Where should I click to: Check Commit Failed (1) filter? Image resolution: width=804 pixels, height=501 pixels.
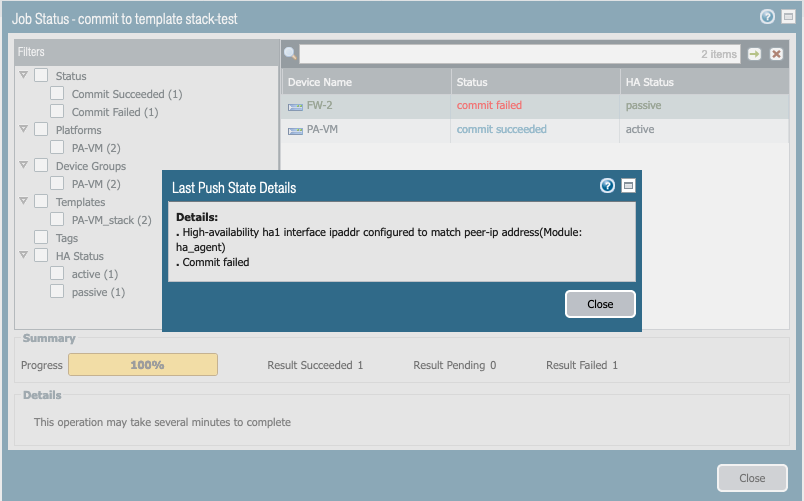point(57,111)
